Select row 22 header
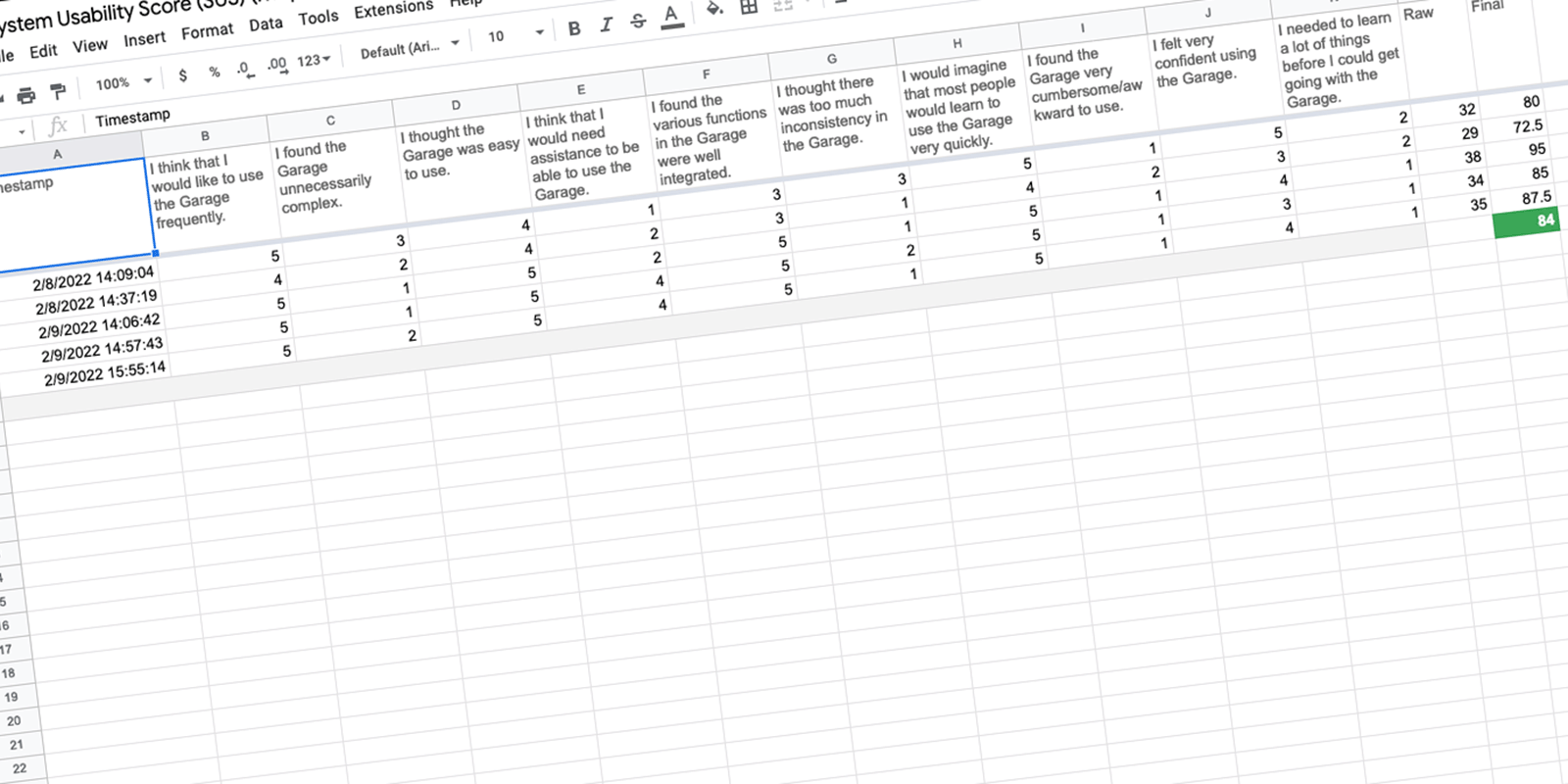This screenshot has height=784, width=1568. (x=20, y=768)
